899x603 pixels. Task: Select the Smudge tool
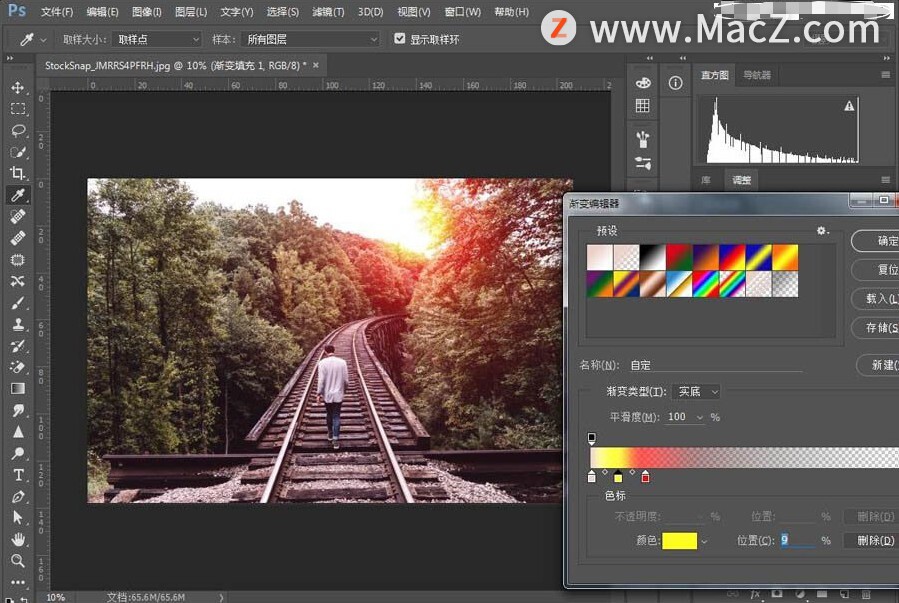(x=18, y=410)
